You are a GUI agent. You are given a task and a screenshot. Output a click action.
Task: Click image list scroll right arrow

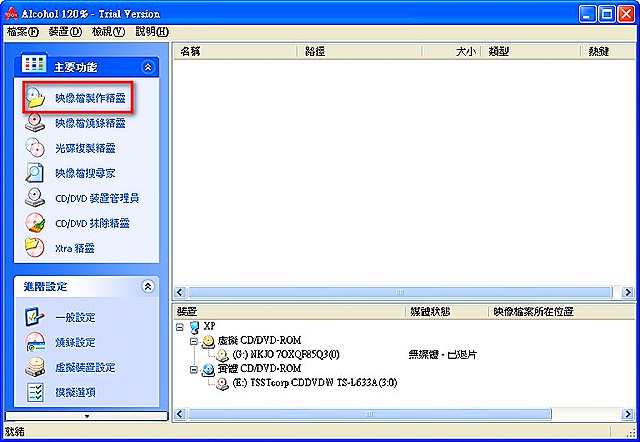628,292
